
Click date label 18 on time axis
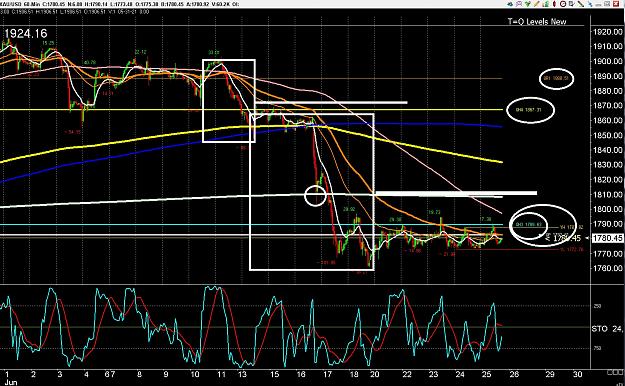pos(354,374)
